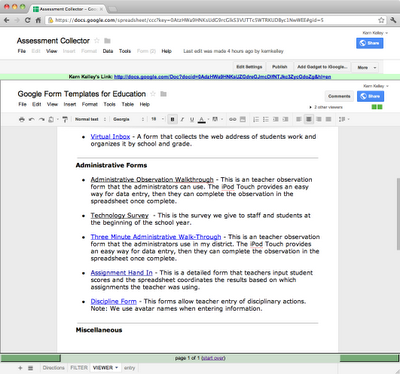Click the start over link
This screenshot has width=400, height=374.
pos(213,358)
